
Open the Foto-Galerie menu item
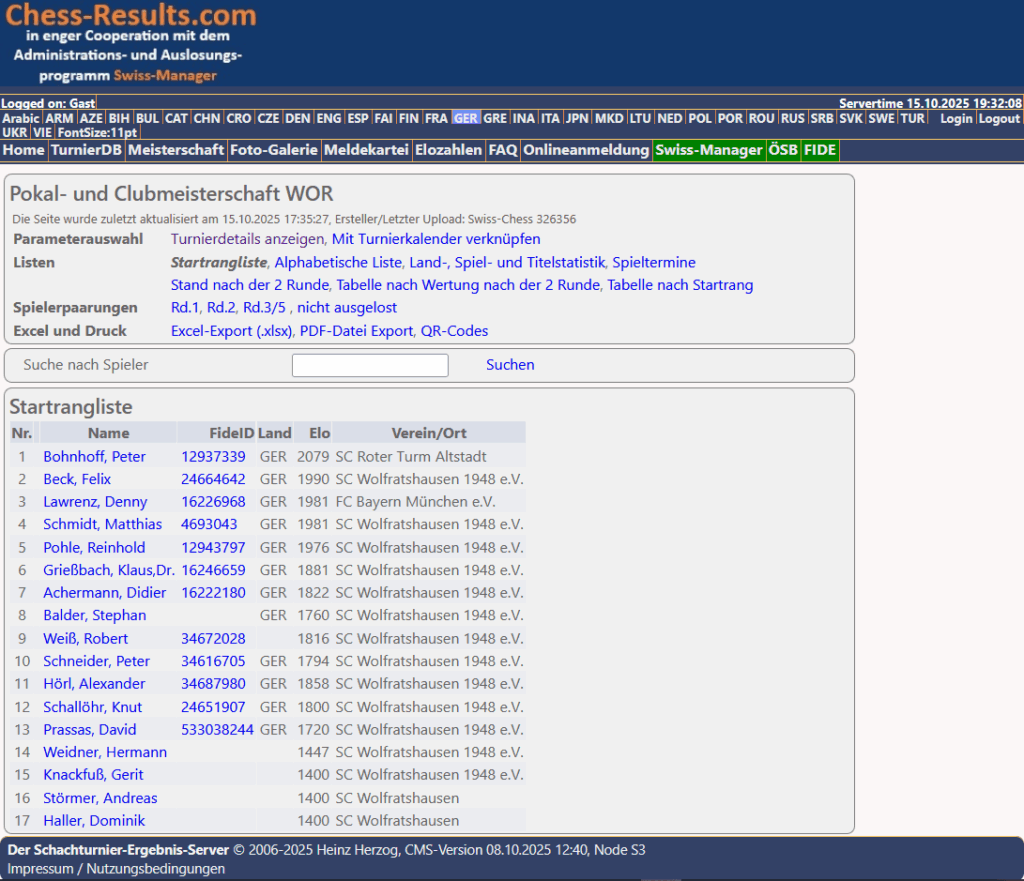(273, 150)
